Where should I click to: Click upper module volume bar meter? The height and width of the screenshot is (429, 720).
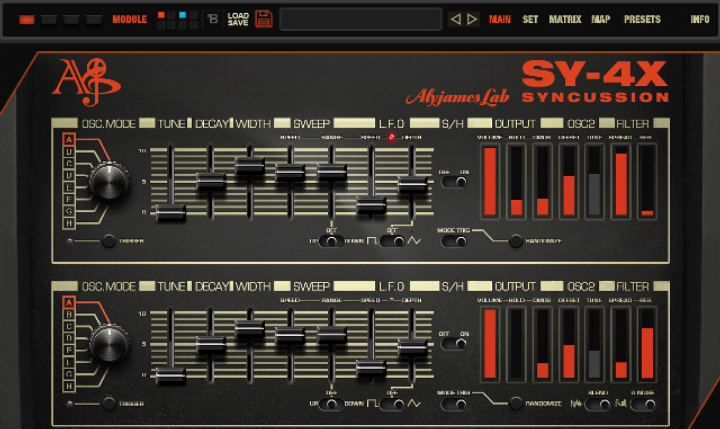click(x=490, y=181)
